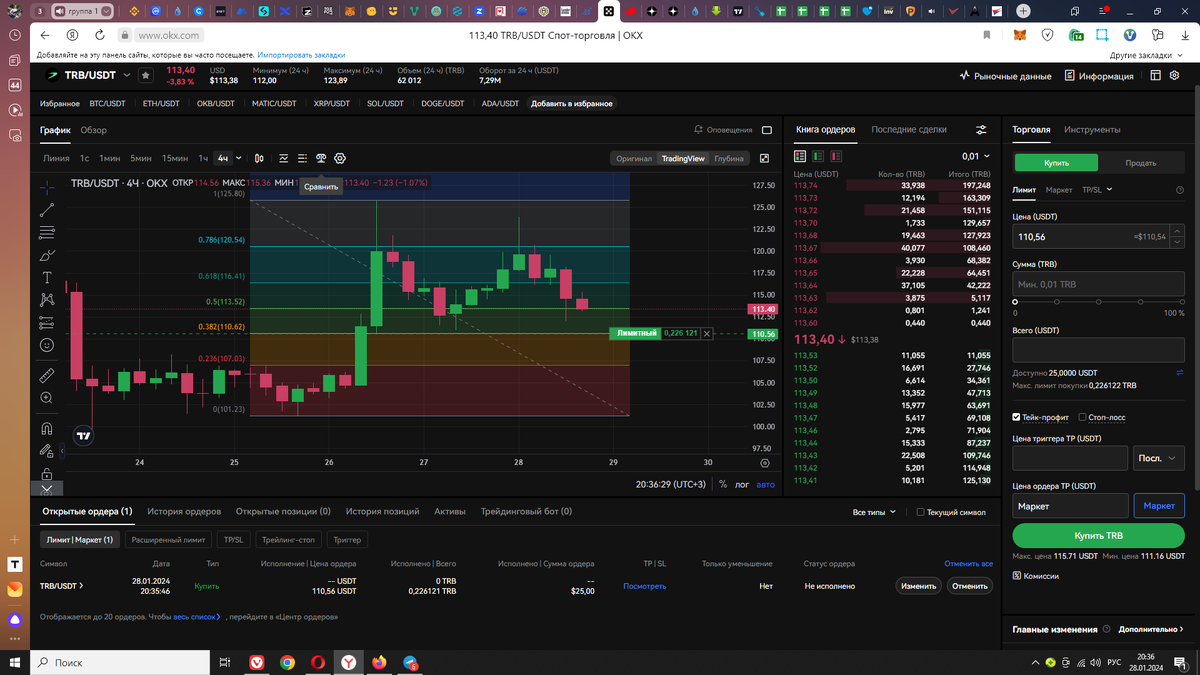Show only sell orders in order book

point(836,156)
